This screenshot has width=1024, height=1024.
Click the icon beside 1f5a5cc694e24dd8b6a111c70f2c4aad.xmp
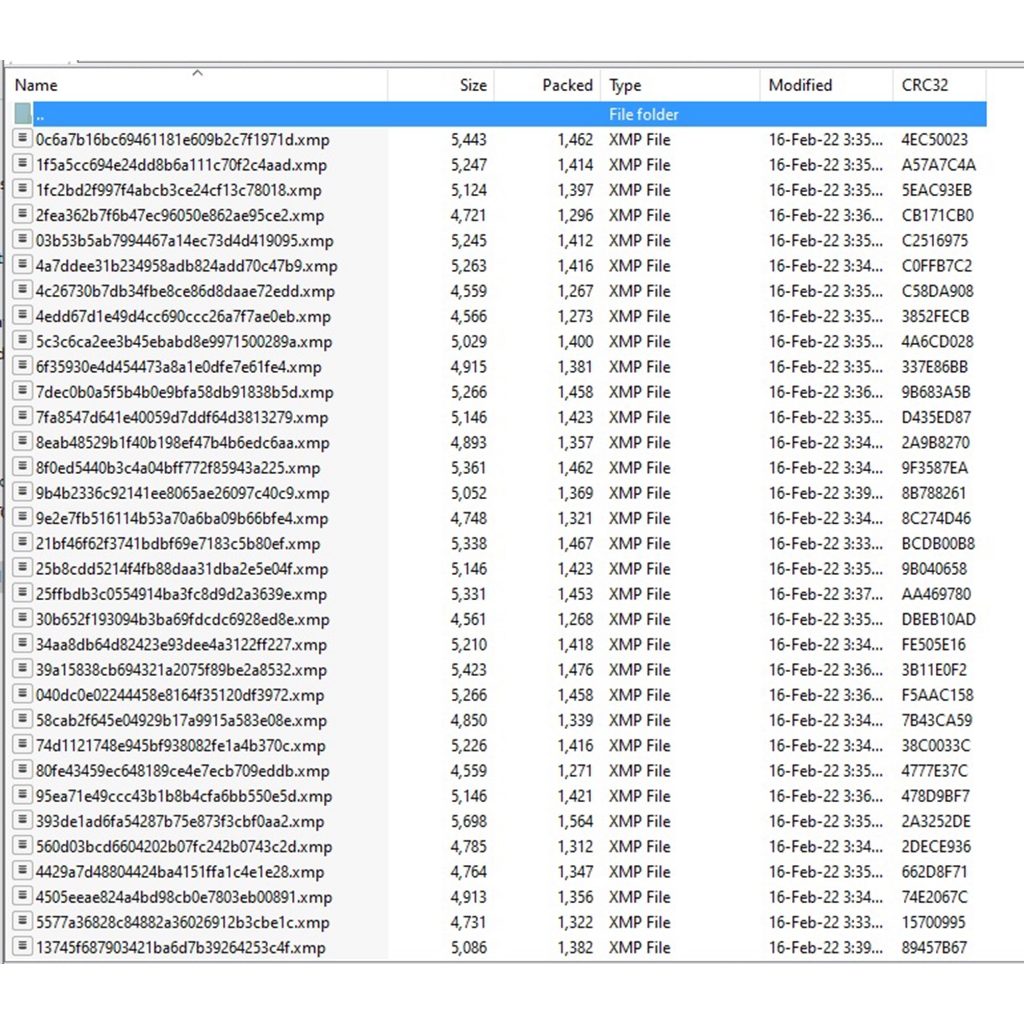23,165
